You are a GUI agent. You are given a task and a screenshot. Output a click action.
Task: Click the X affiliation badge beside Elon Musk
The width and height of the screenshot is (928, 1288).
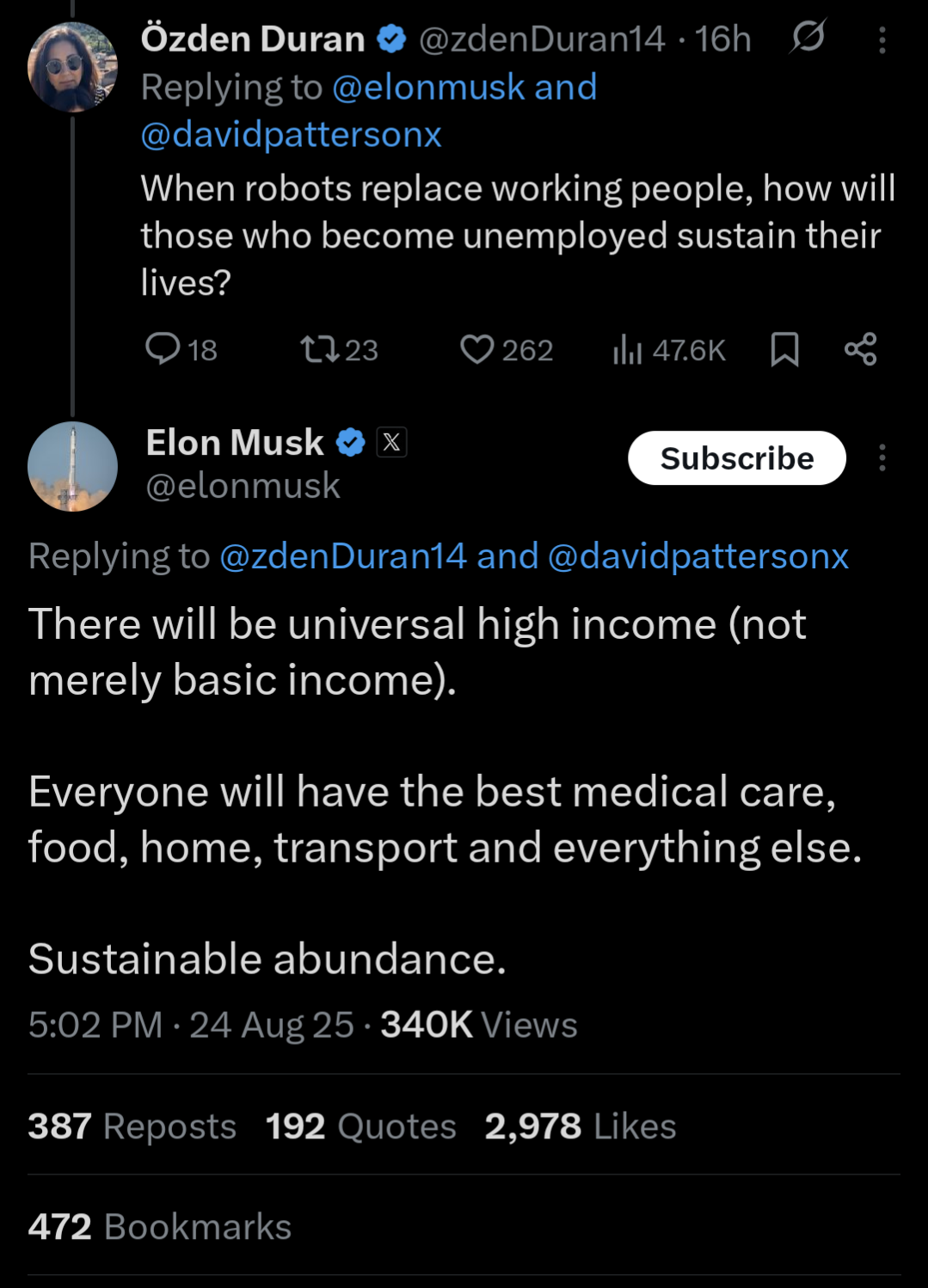pyautogui.click(x=391, y=442)
